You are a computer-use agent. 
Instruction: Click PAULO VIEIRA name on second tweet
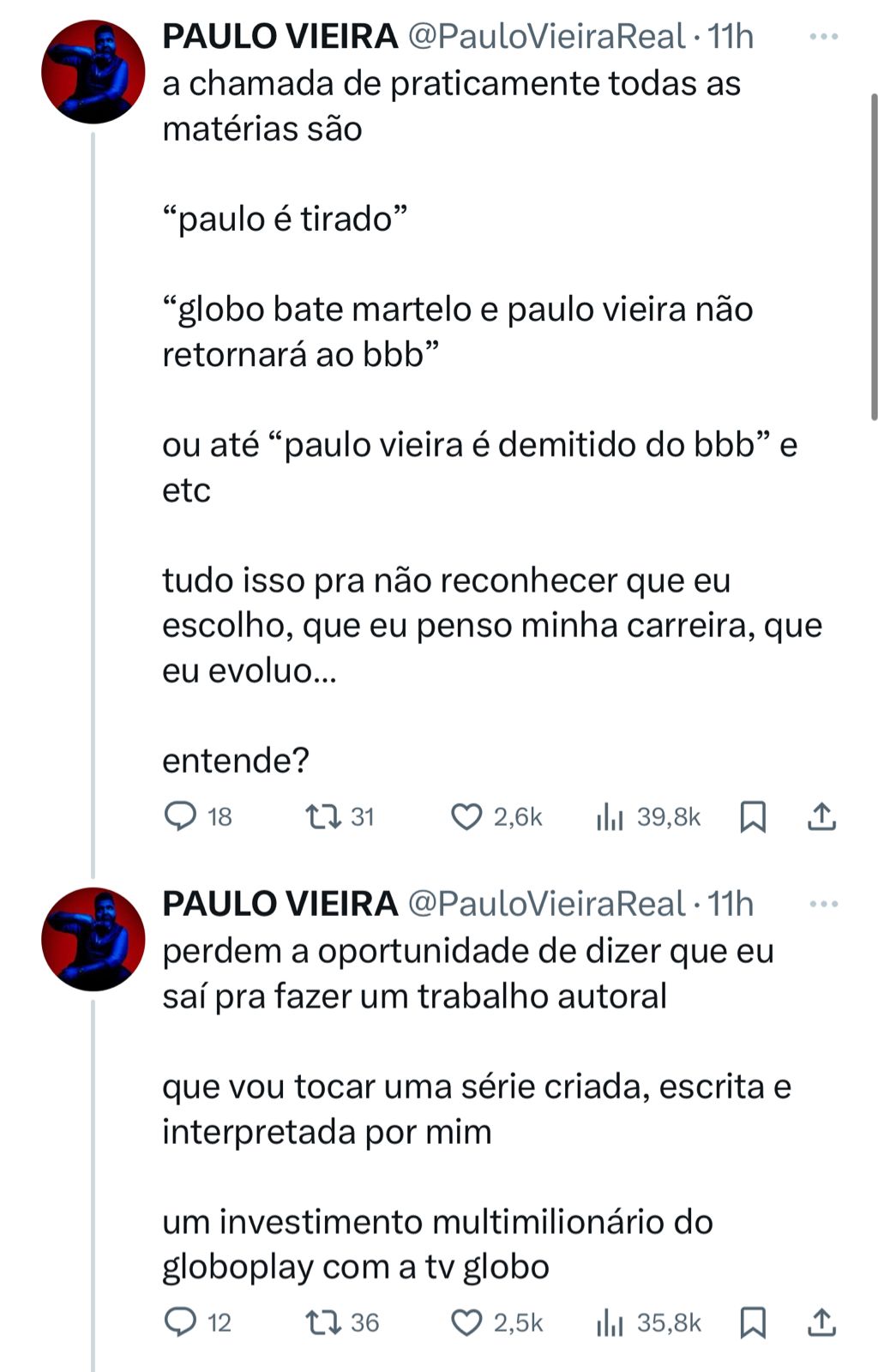click(x=280, y=904)
